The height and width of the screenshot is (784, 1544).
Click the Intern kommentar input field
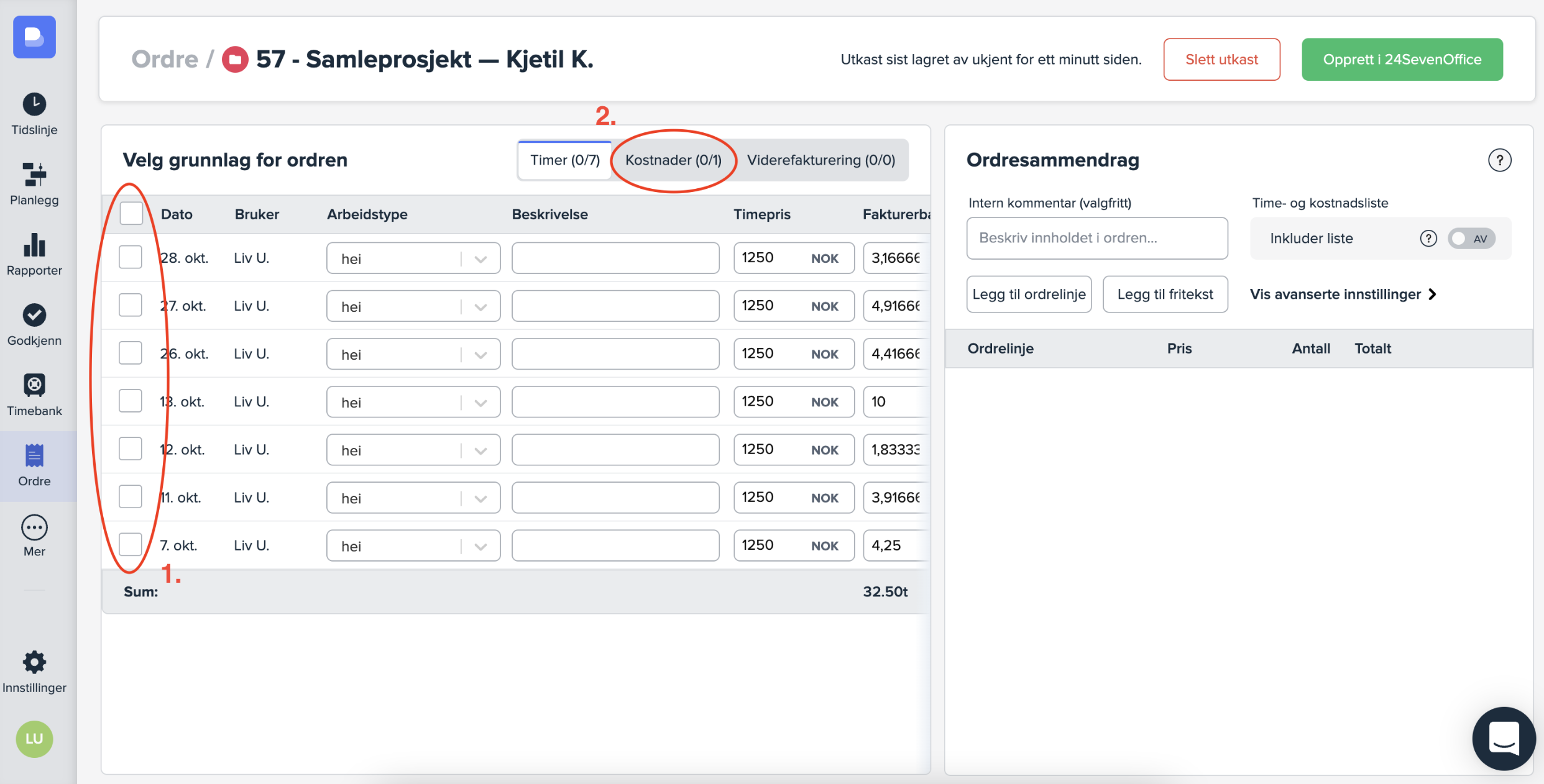coord(1096,238)
